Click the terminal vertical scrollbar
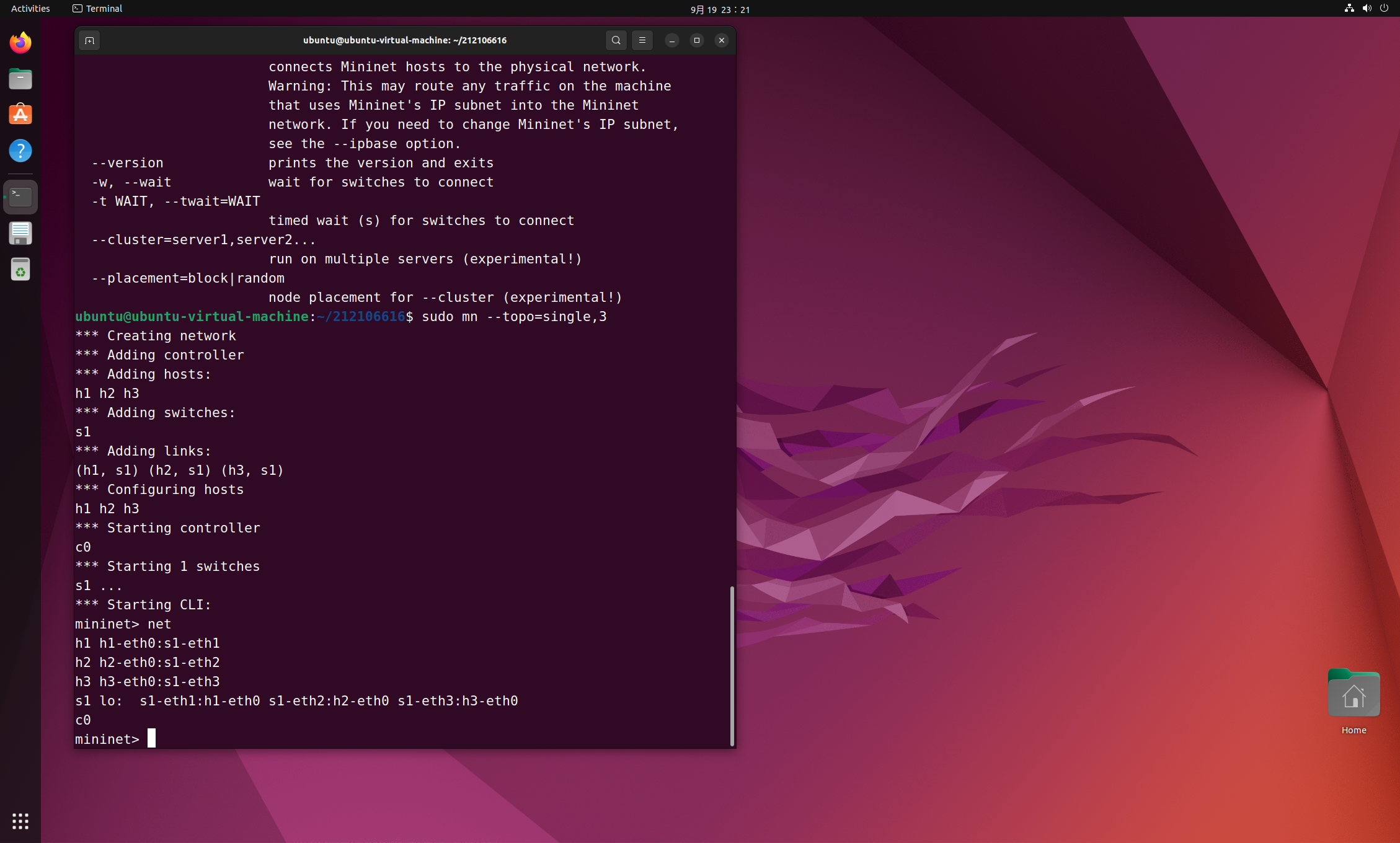The height and width of the screenshot is (843, 1400). [732, 666]
